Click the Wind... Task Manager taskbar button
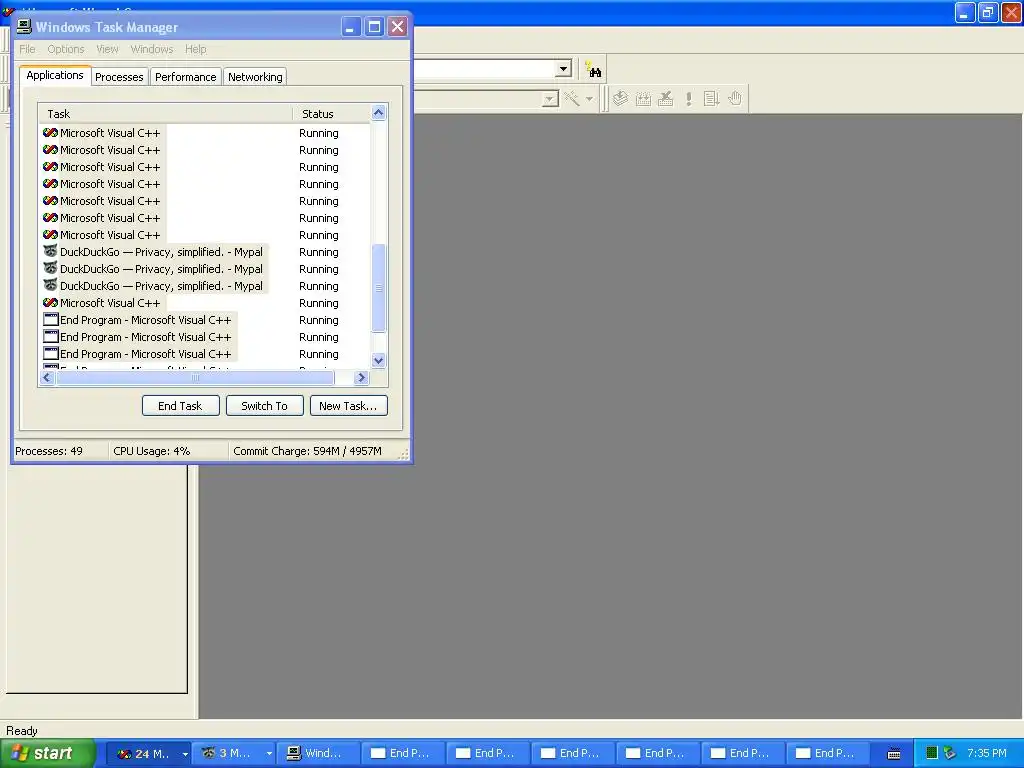 (x=317, y=754)
